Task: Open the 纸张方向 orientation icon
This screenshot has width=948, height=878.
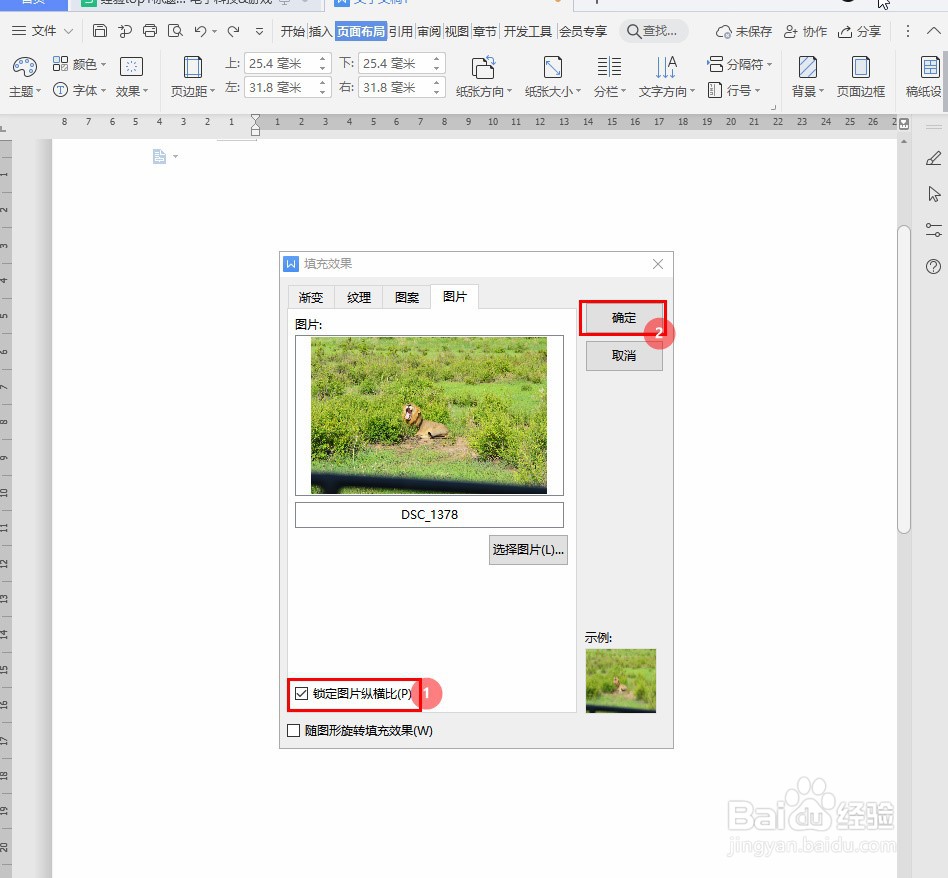Action: tap(483, 67)
